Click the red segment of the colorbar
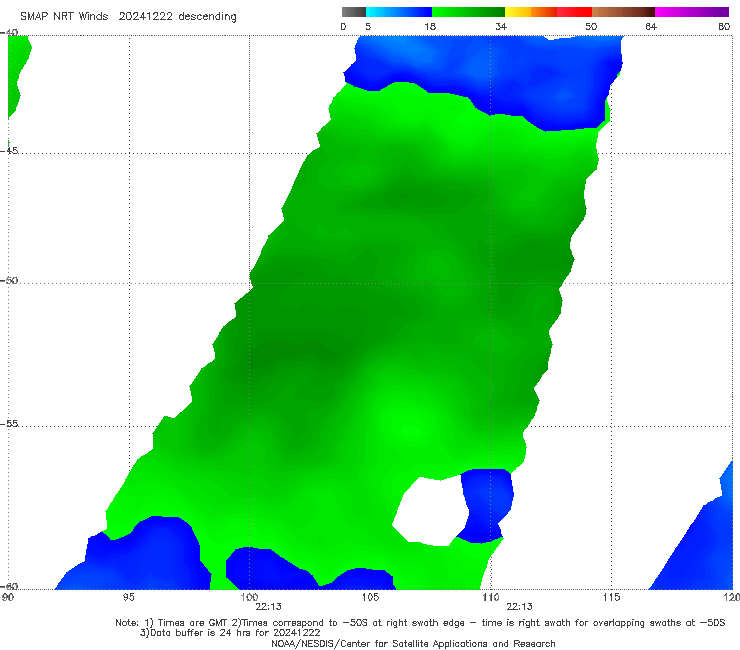The width and height of the screenshot is (740, 650). 574,12
